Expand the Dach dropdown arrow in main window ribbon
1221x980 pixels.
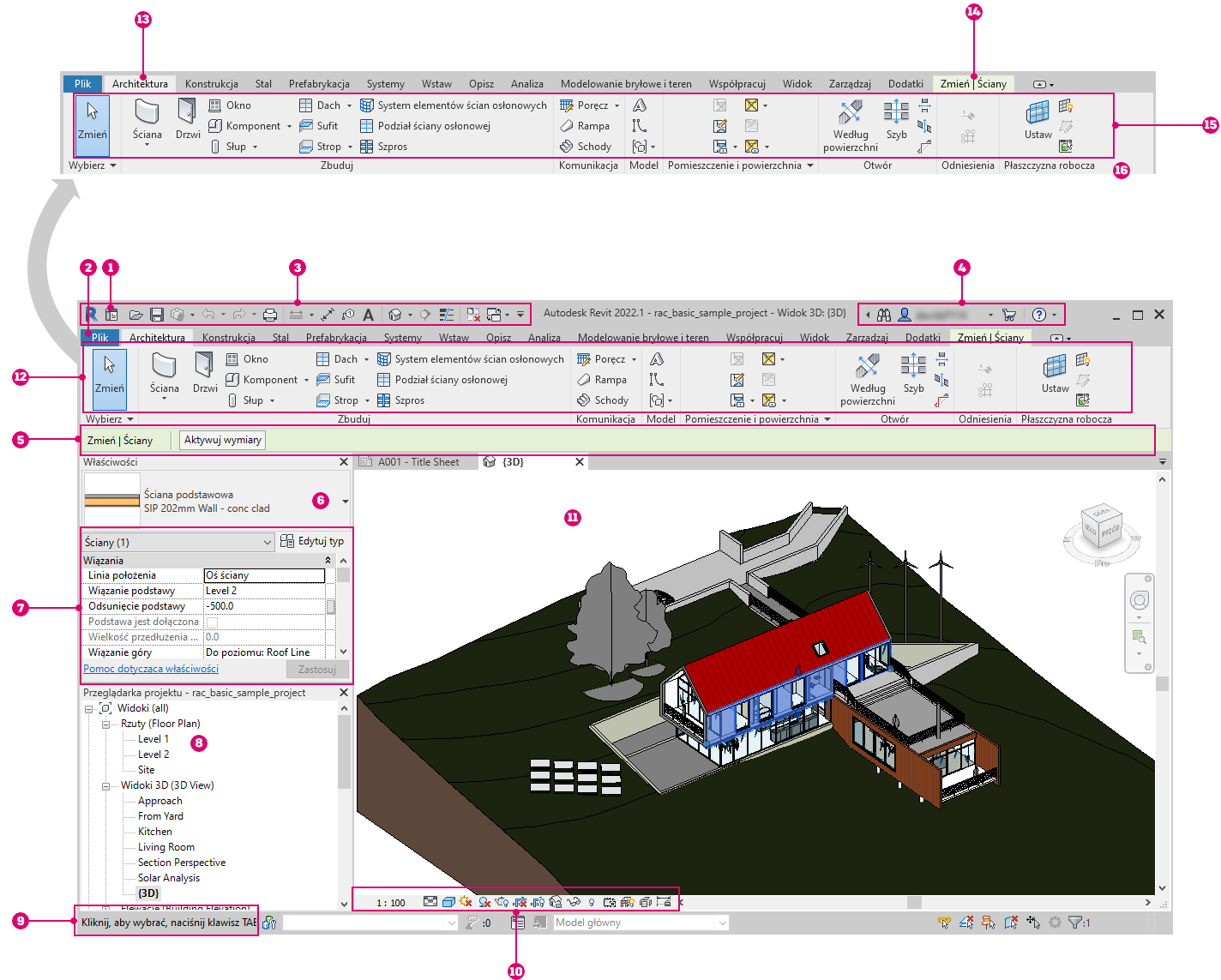366,360
